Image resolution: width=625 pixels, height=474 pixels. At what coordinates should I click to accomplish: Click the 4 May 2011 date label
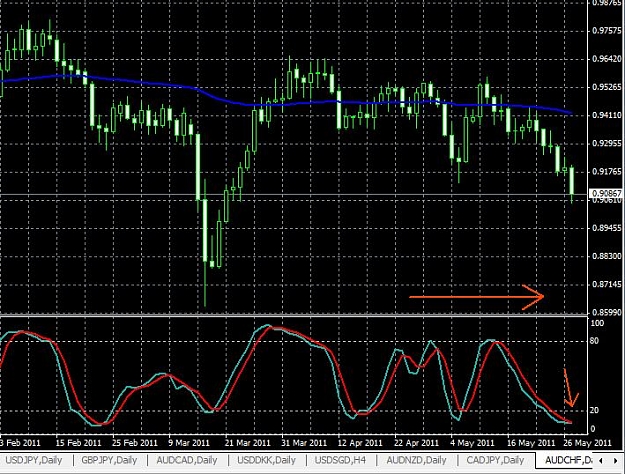click(472, 443)
